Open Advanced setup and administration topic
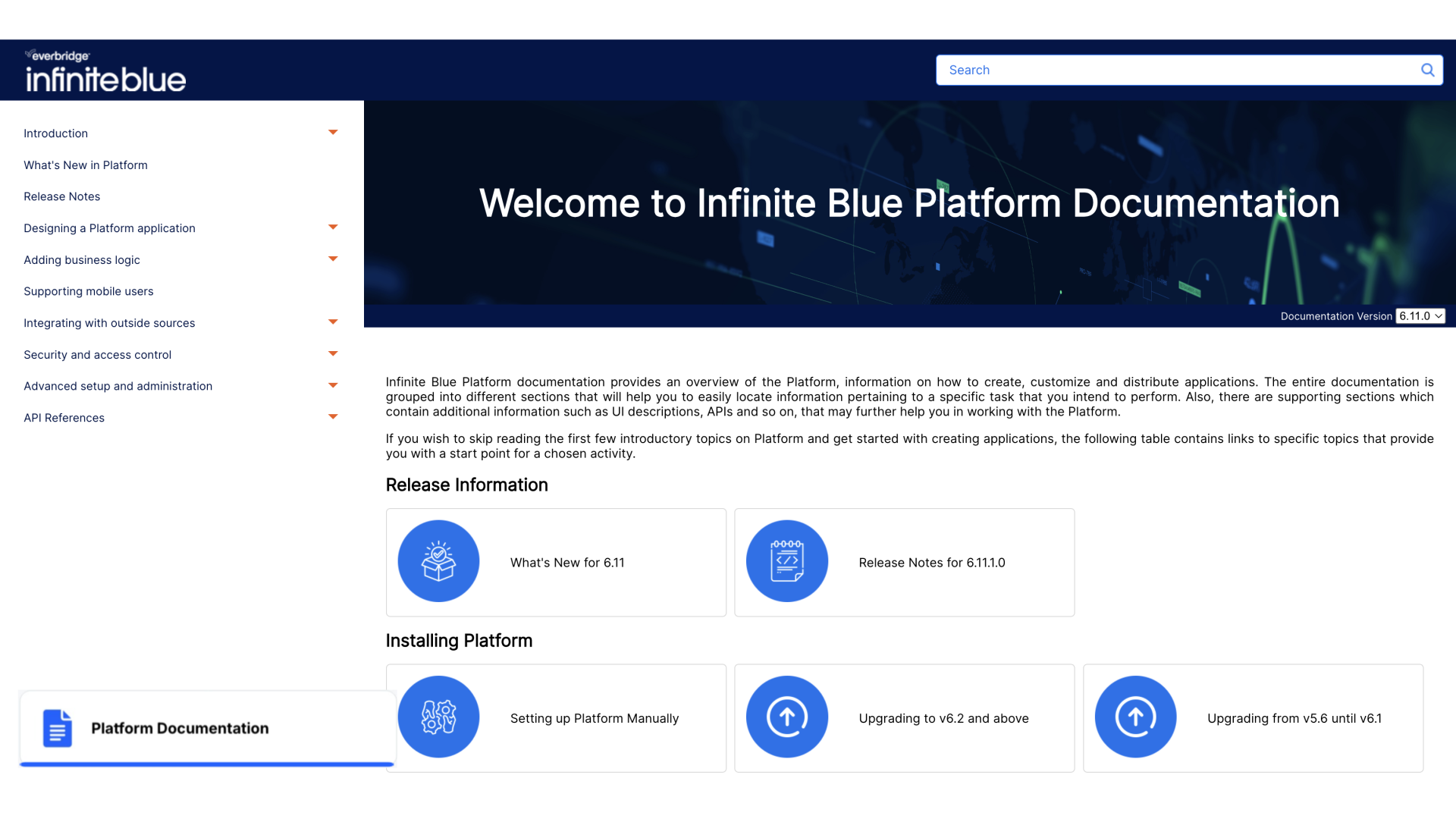 click(118, 386)
